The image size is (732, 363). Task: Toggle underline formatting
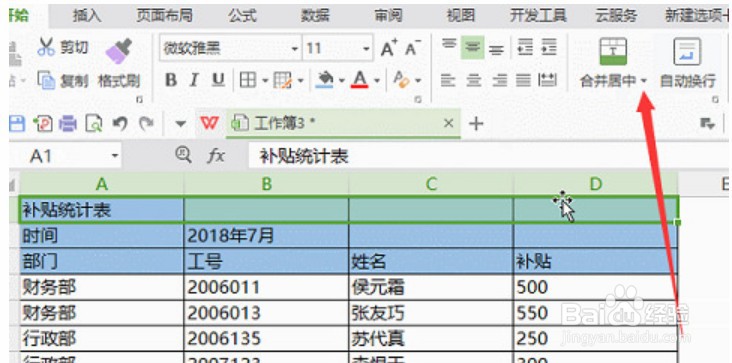218,80
